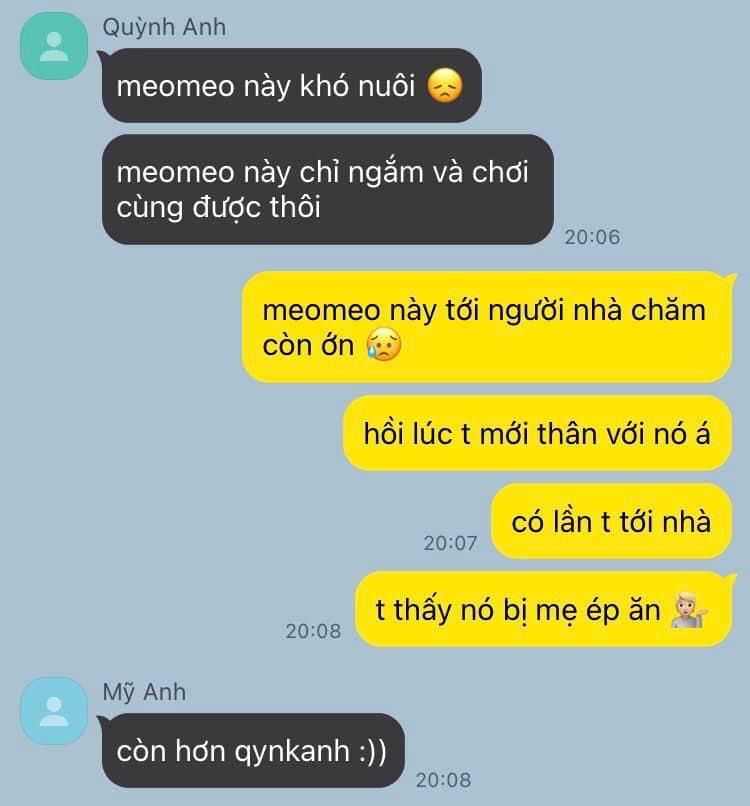
Task: Tap the shrugging person emoji
Action: tap(690, 610)
